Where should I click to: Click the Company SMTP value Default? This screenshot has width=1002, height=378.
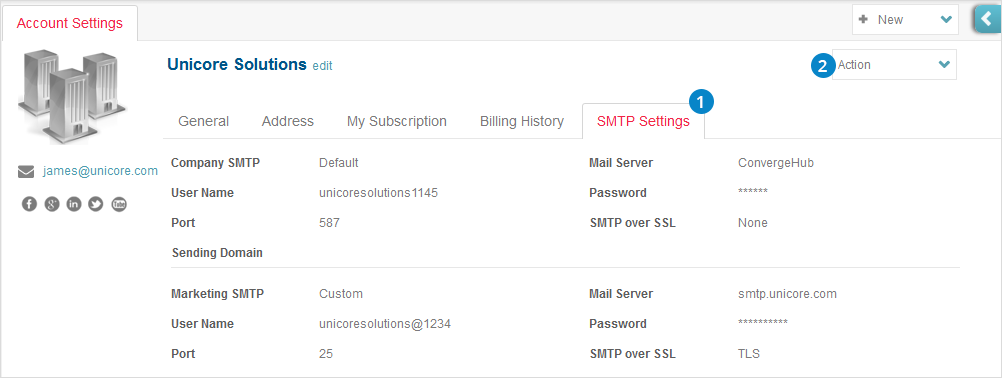tap(339, 163)
